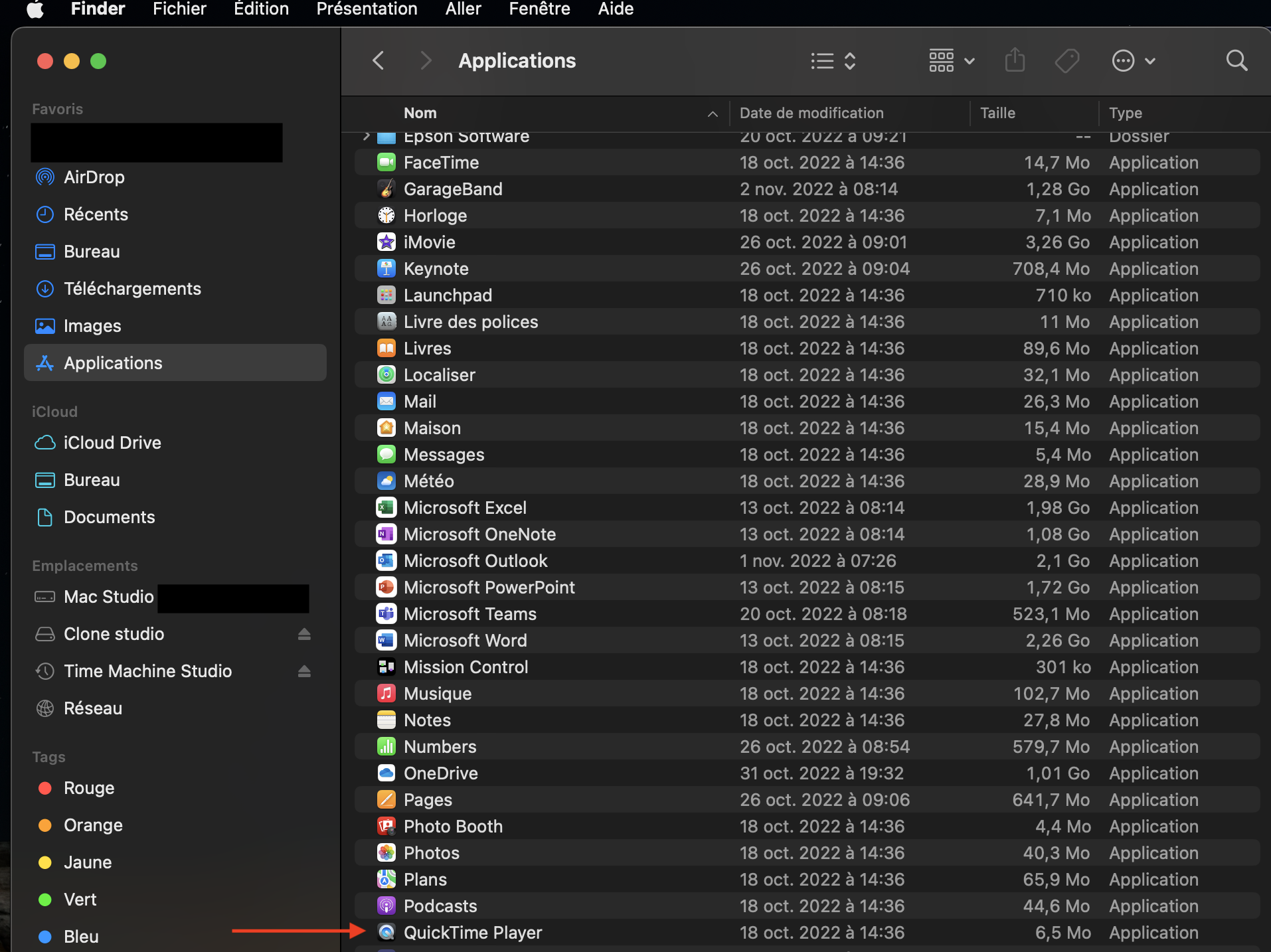Open the Finder search field

pos(1236,60)
